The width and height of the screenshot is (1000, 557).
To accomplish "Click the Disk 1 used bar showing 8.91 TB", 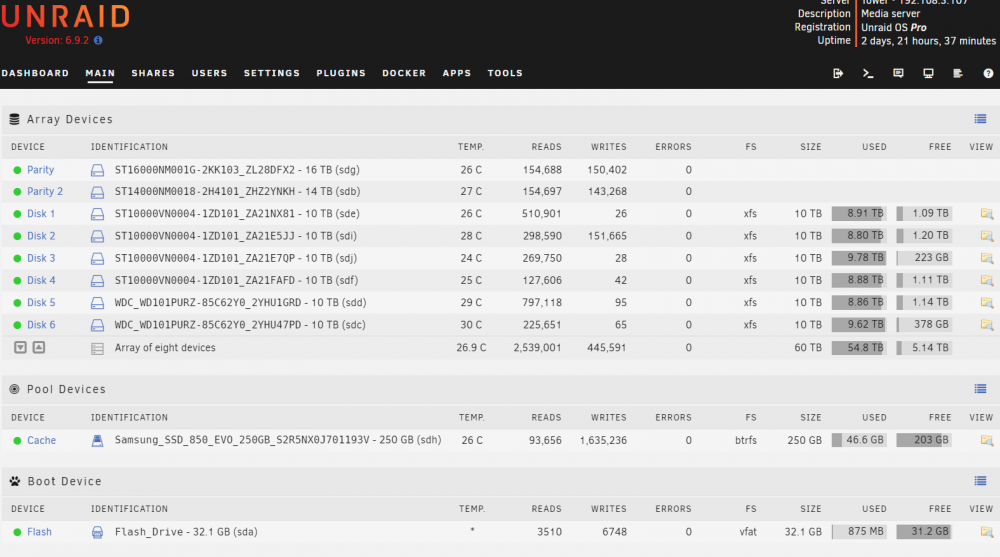I will (x=859, y=214).
